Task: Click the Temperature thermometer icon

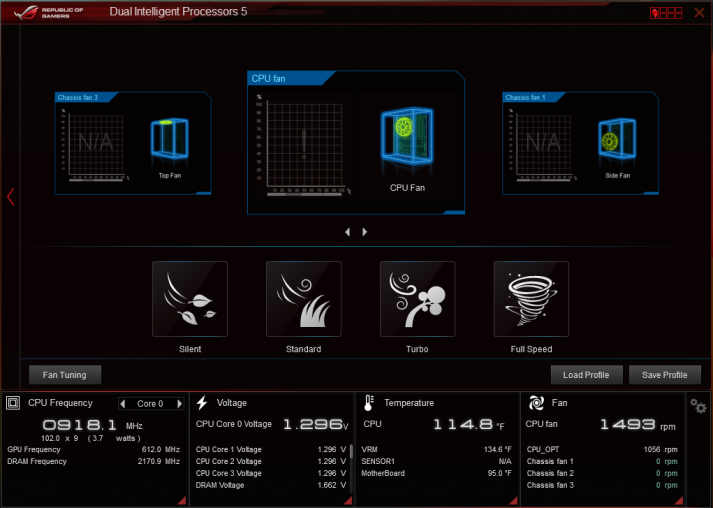Action: [369, 403]
